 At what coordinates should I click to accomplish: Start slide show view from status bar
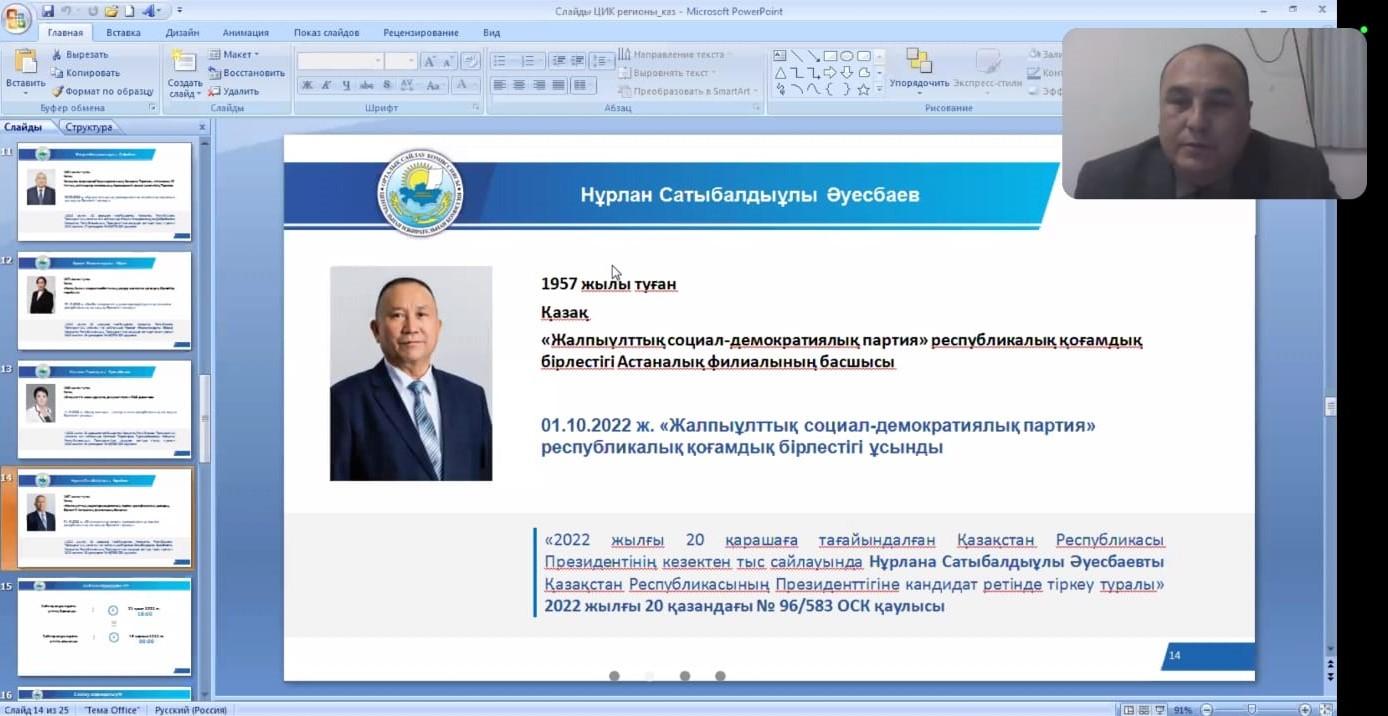pyautogui.click(x=1159, y=710)
